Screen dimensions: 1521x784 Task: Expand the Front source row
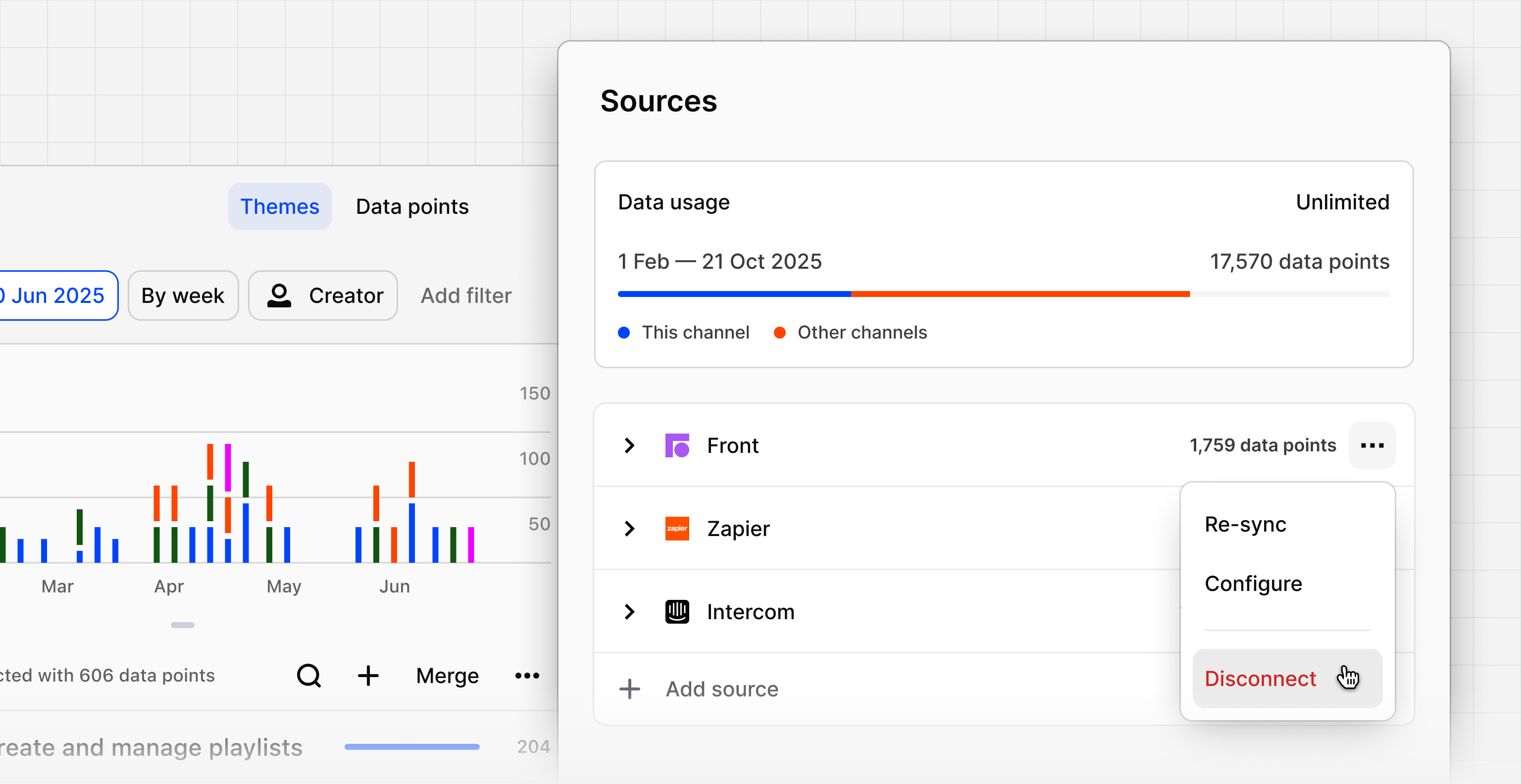click(x=629, y=446)
